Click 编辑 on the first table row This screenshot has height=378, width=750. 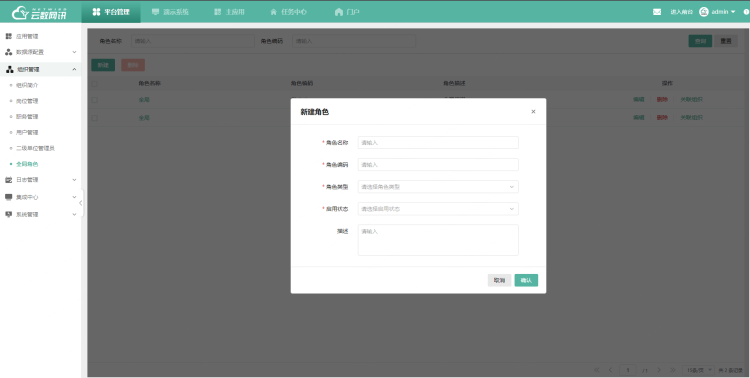point(639,100)
